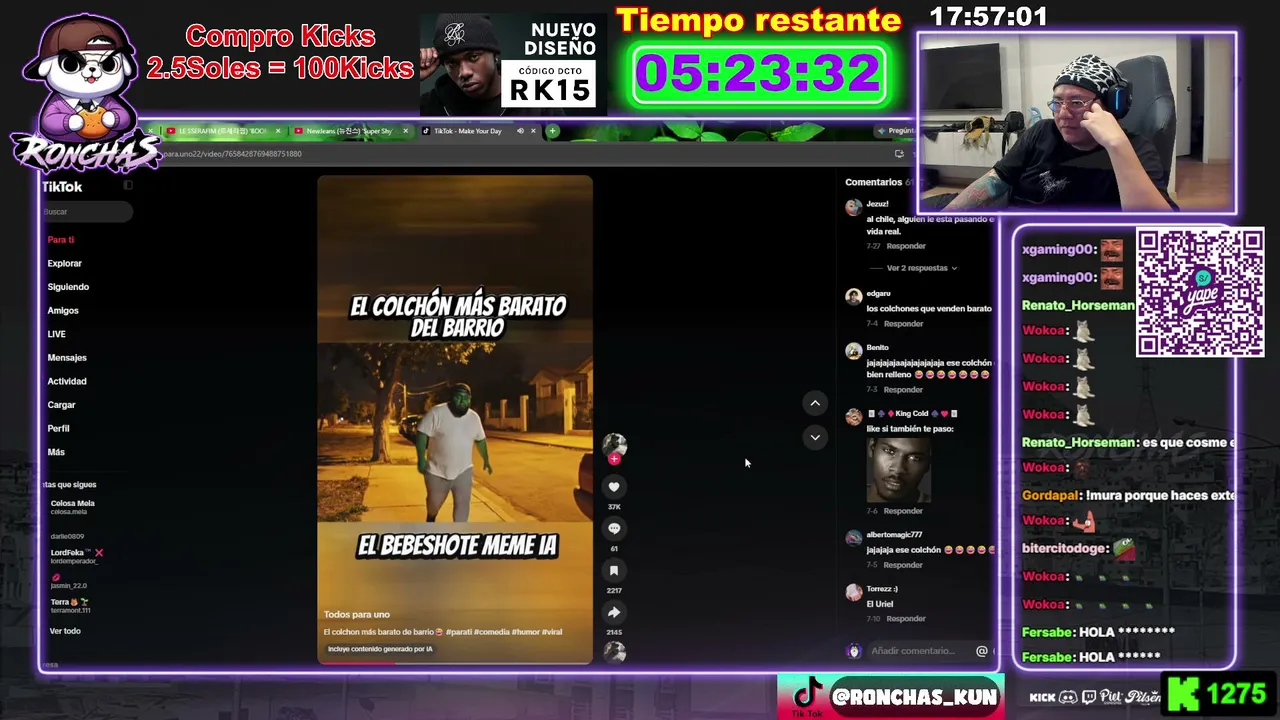Expand 'Ver 2 respuestas' replies
The image size is (1280, 720).
(x=922, y=268)
